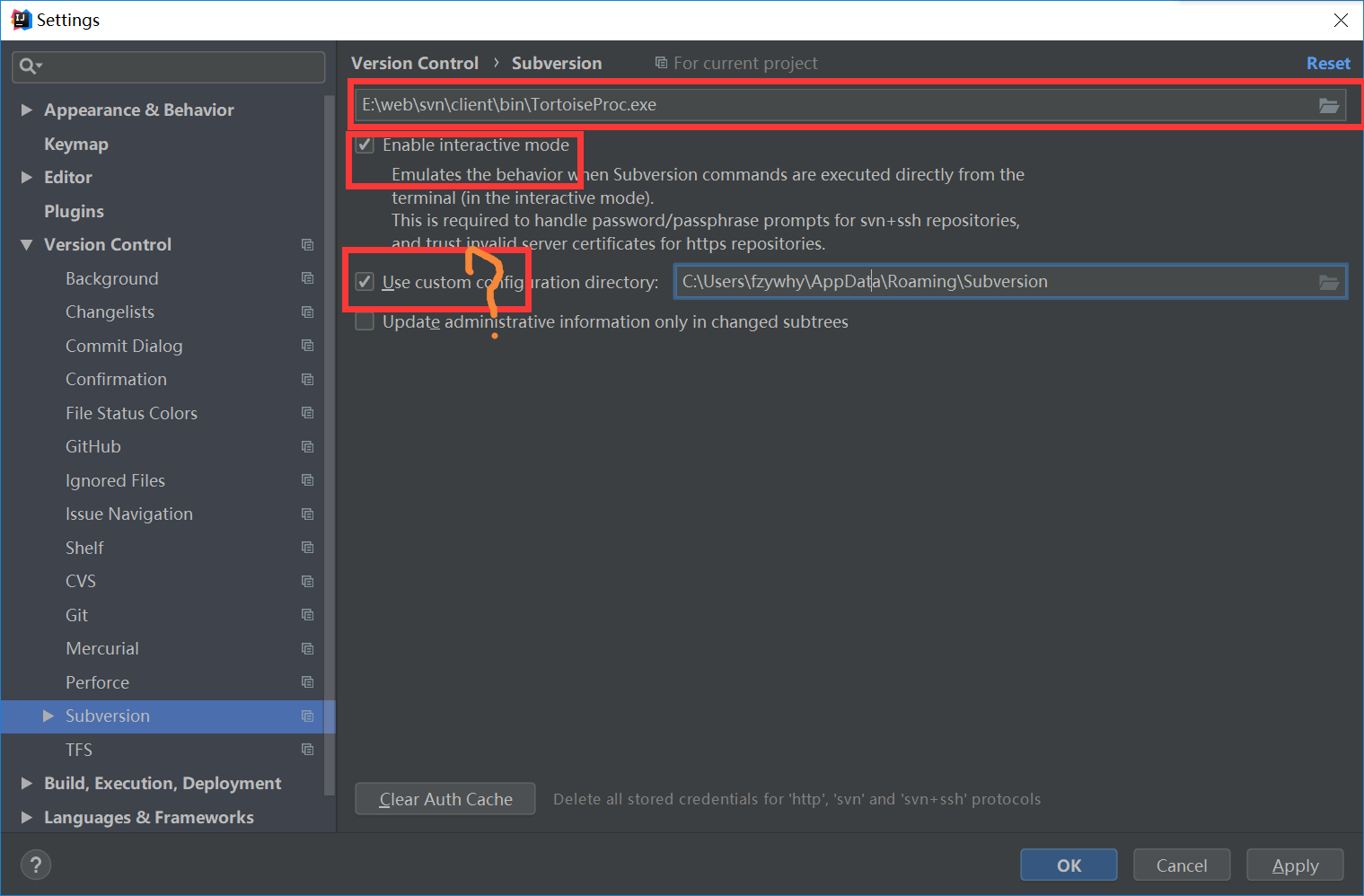Screen dimensions: 1364x896
Task: Close the Settings dialog window
Action: point(1341,20)
